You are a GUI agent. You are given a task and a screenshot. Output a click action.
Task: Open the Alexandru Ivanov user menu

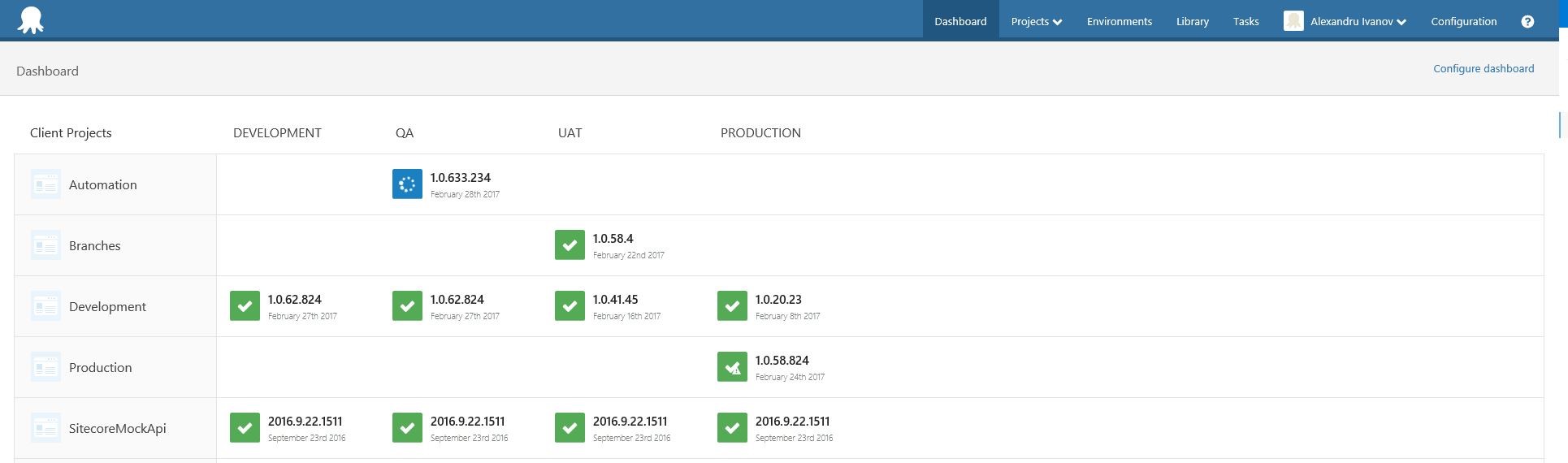(1357, 22)
